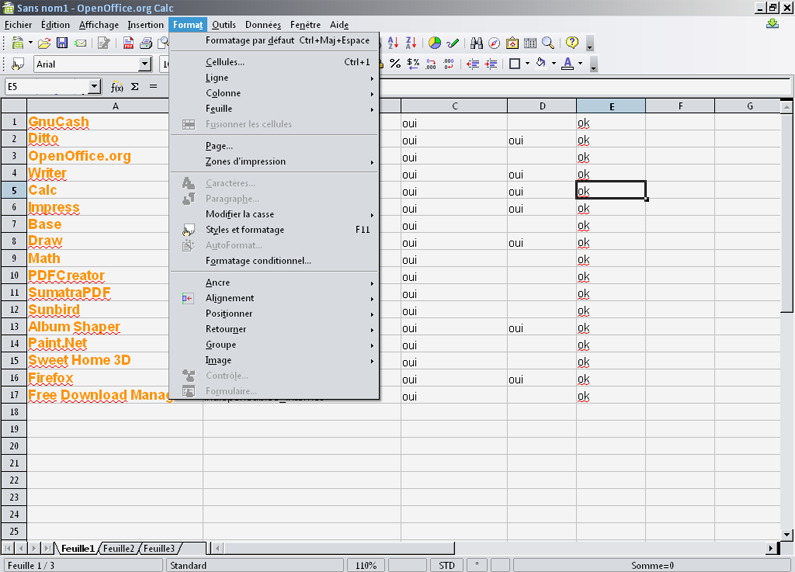Open the Outils menu
Screen dimensions: 795x572
pos(224,24)
